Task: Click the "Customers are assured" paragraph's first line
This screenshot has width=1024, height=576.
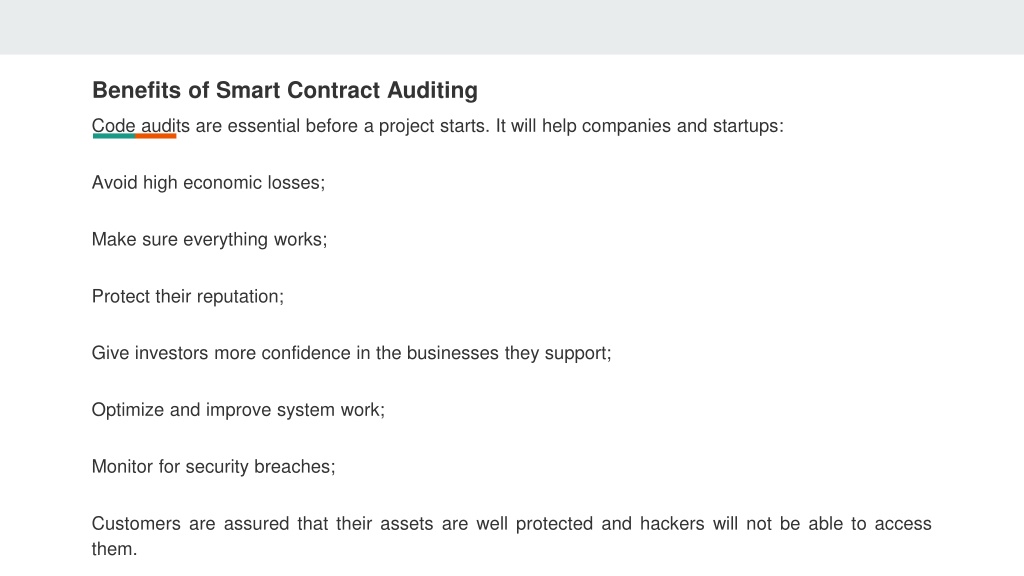Action: (511, 524)
